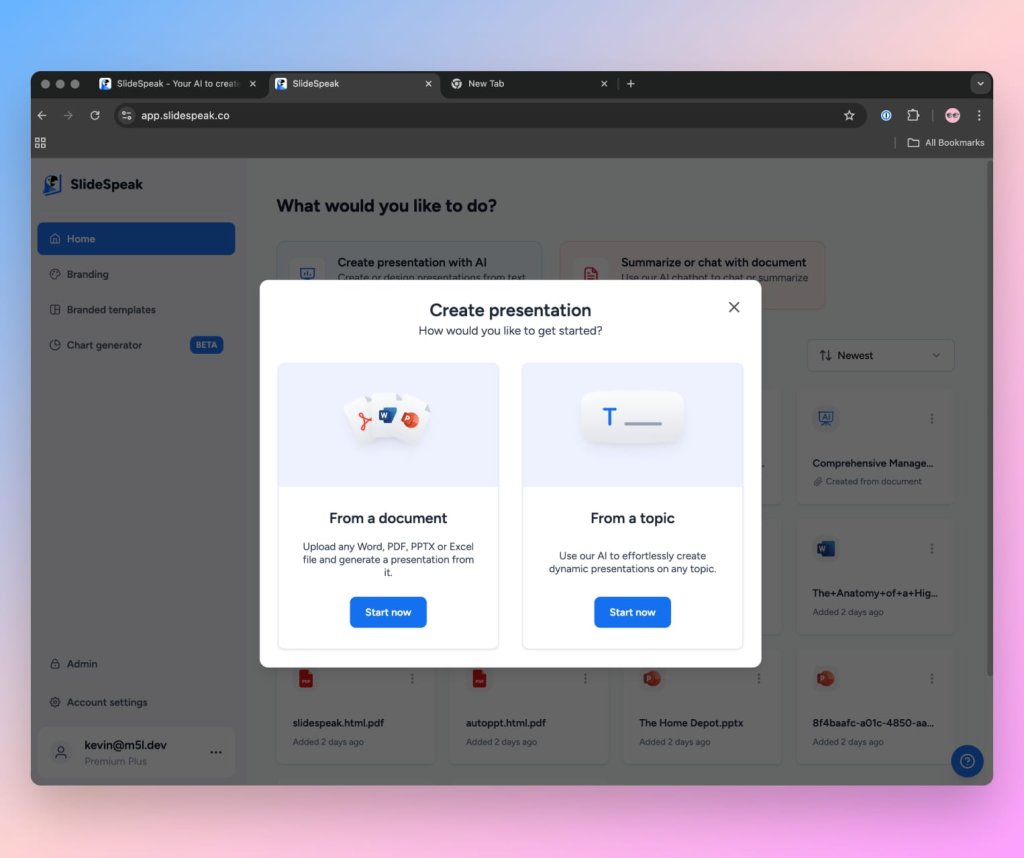Viewport: 1024px width, 858px height.
Task: Switch to the New Tab browser tab
Action: pos(528,84)
